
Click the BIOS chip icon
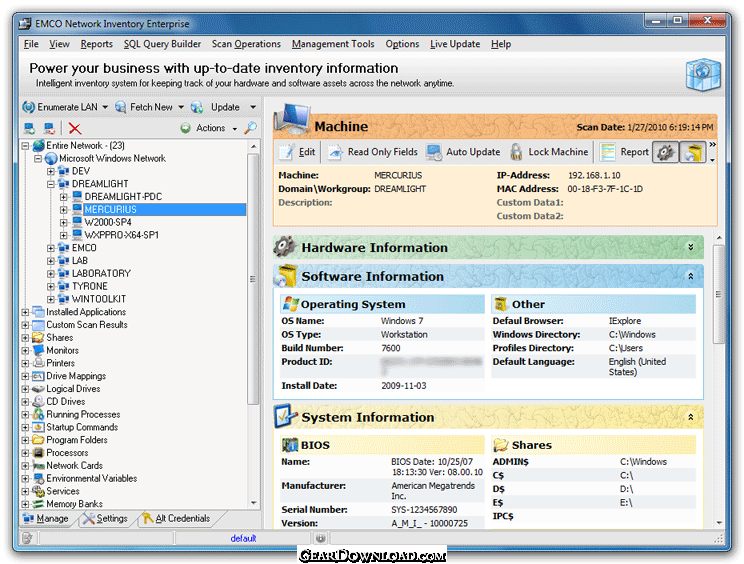[290, 444]
